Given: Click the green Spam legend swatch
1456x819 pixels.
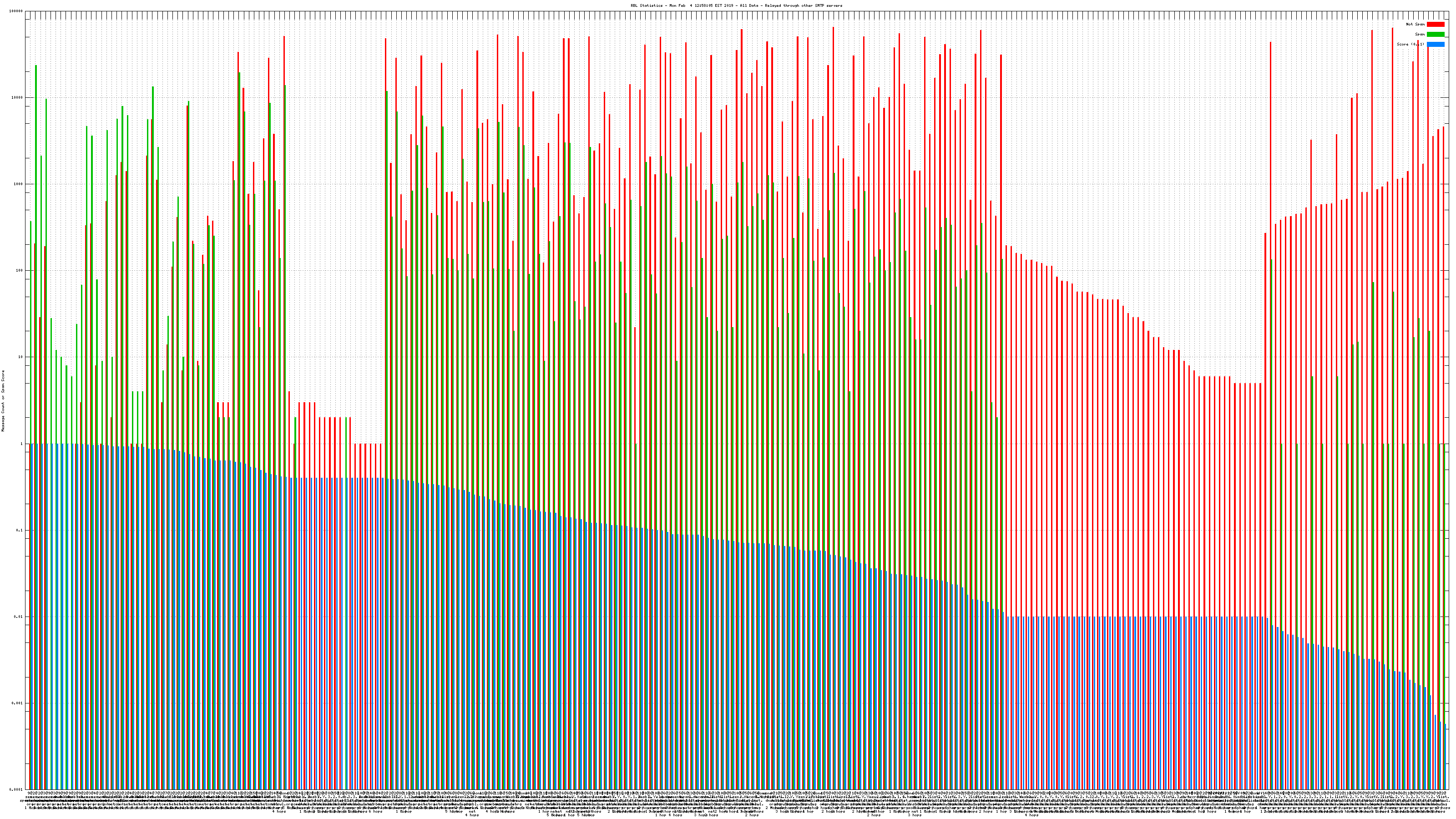Looking at the screenshot, I should (1435, 35).
